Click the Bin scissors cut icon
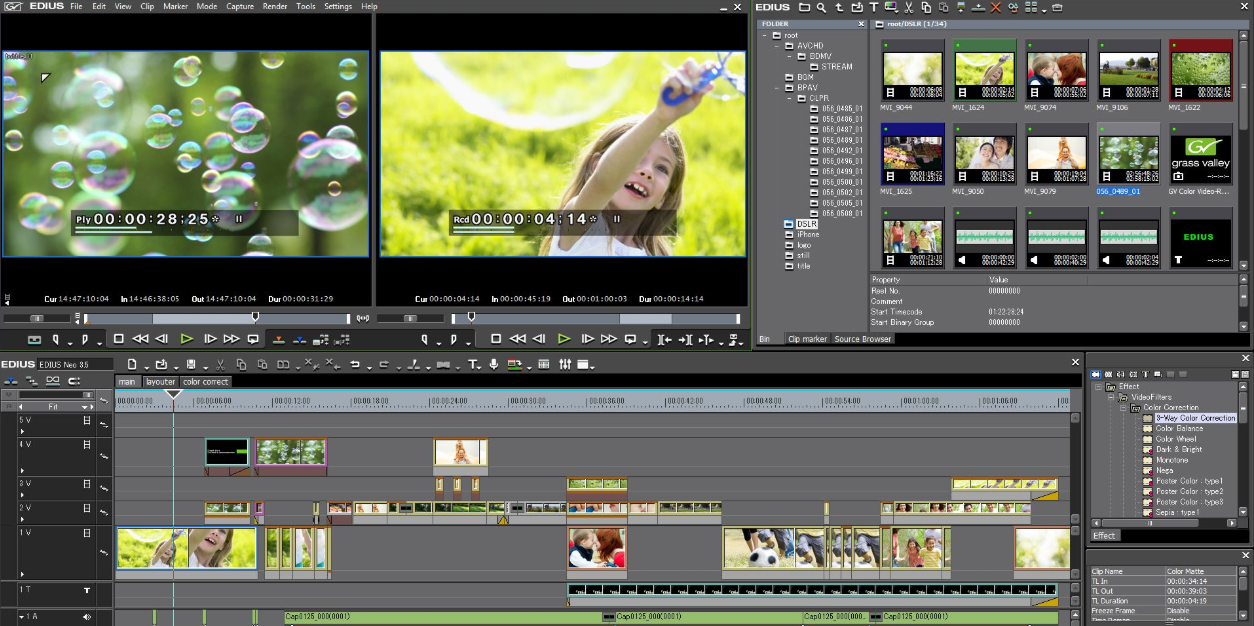1254x626 pixels. [908, 8]
